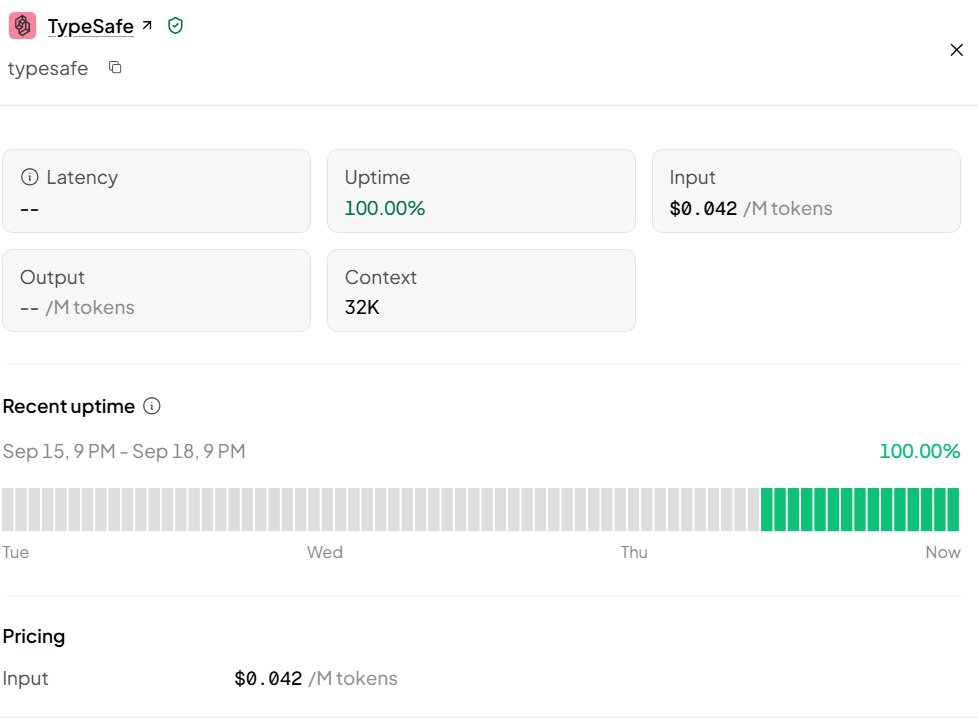
Task: Click the Recent uptime info icon
Action: pyautogui.click(x=152, y=406)
